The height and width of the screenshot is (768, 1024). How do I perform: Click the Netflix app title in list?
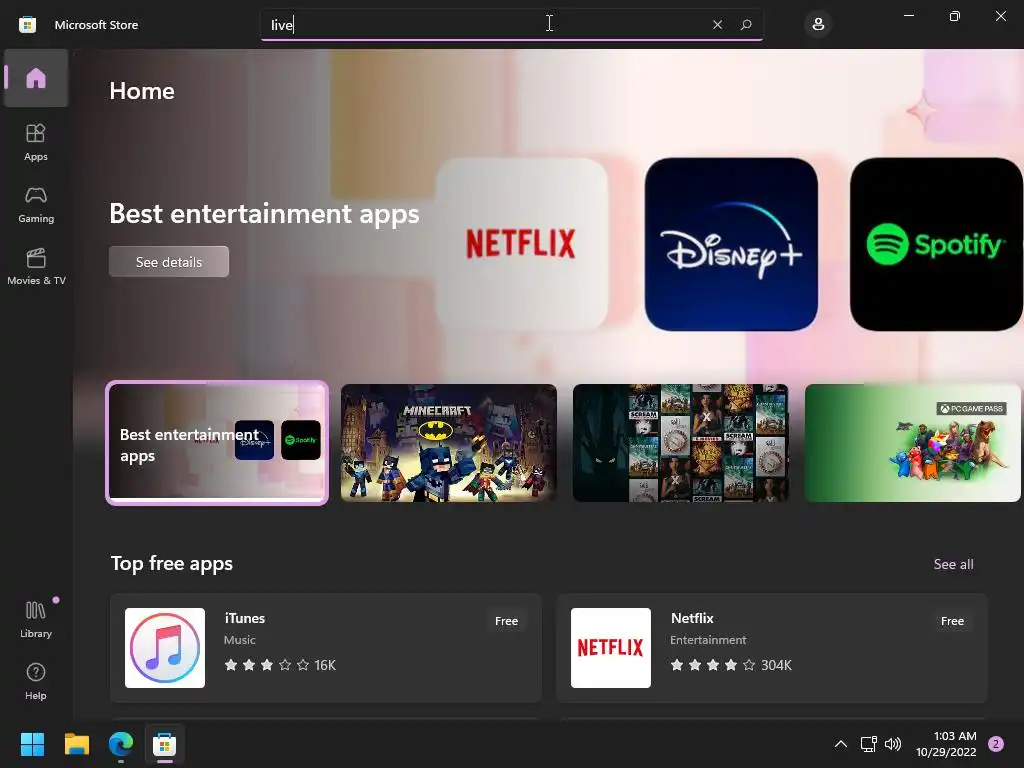(692, 618)
